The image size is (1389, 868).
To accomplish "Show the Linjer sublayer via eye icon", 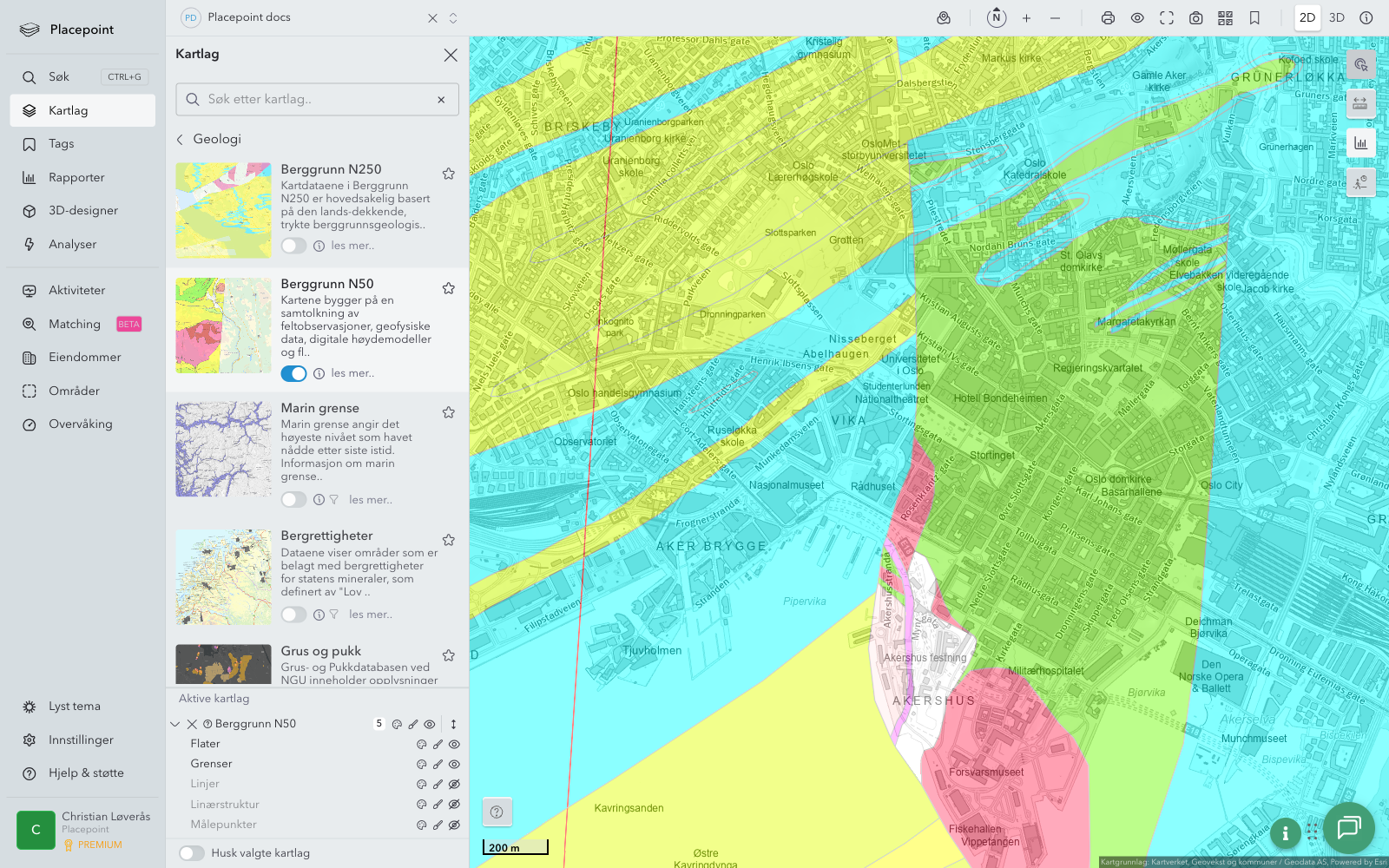I will pos(454,784).
